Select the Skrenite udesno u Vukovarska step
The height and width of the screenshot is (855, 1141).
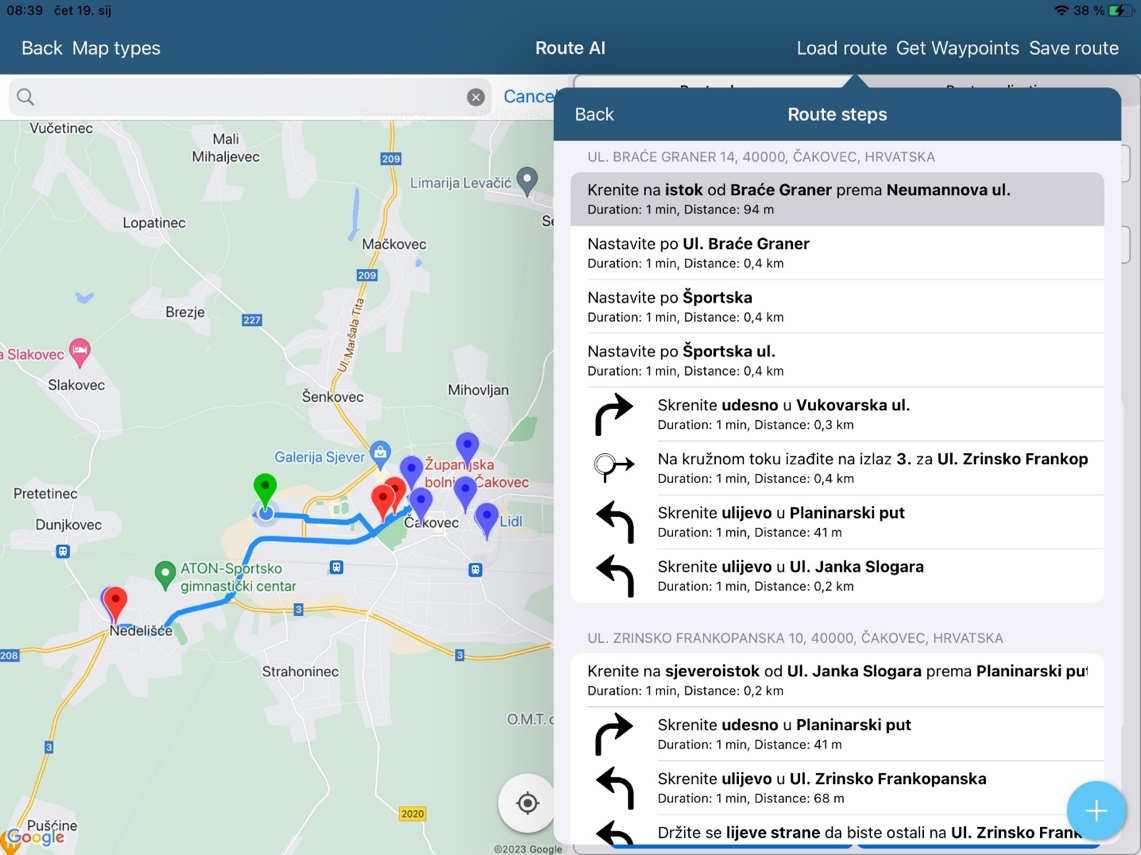click(837, 414)
